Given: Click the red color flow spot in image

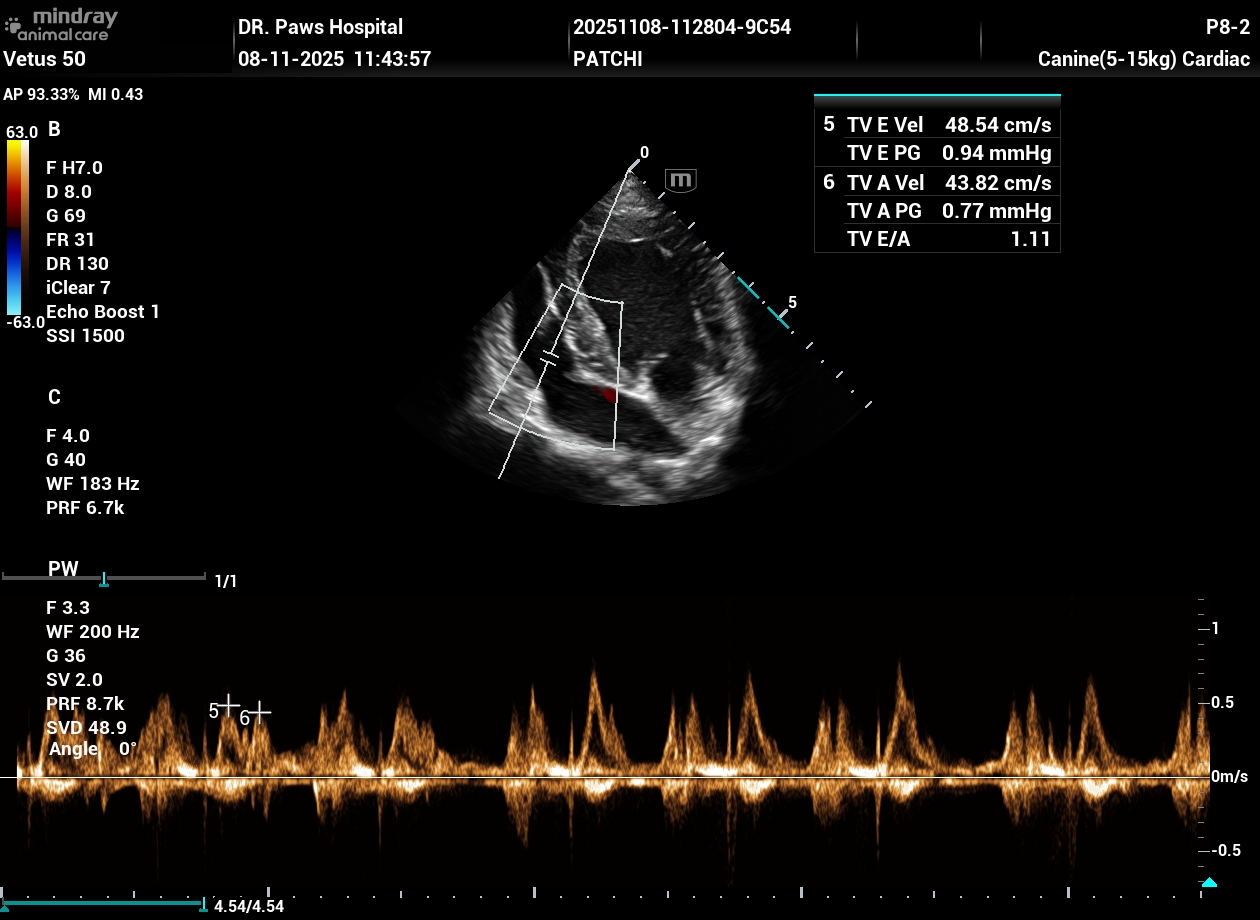Looking at the screenshot, I should coord(604,395).
